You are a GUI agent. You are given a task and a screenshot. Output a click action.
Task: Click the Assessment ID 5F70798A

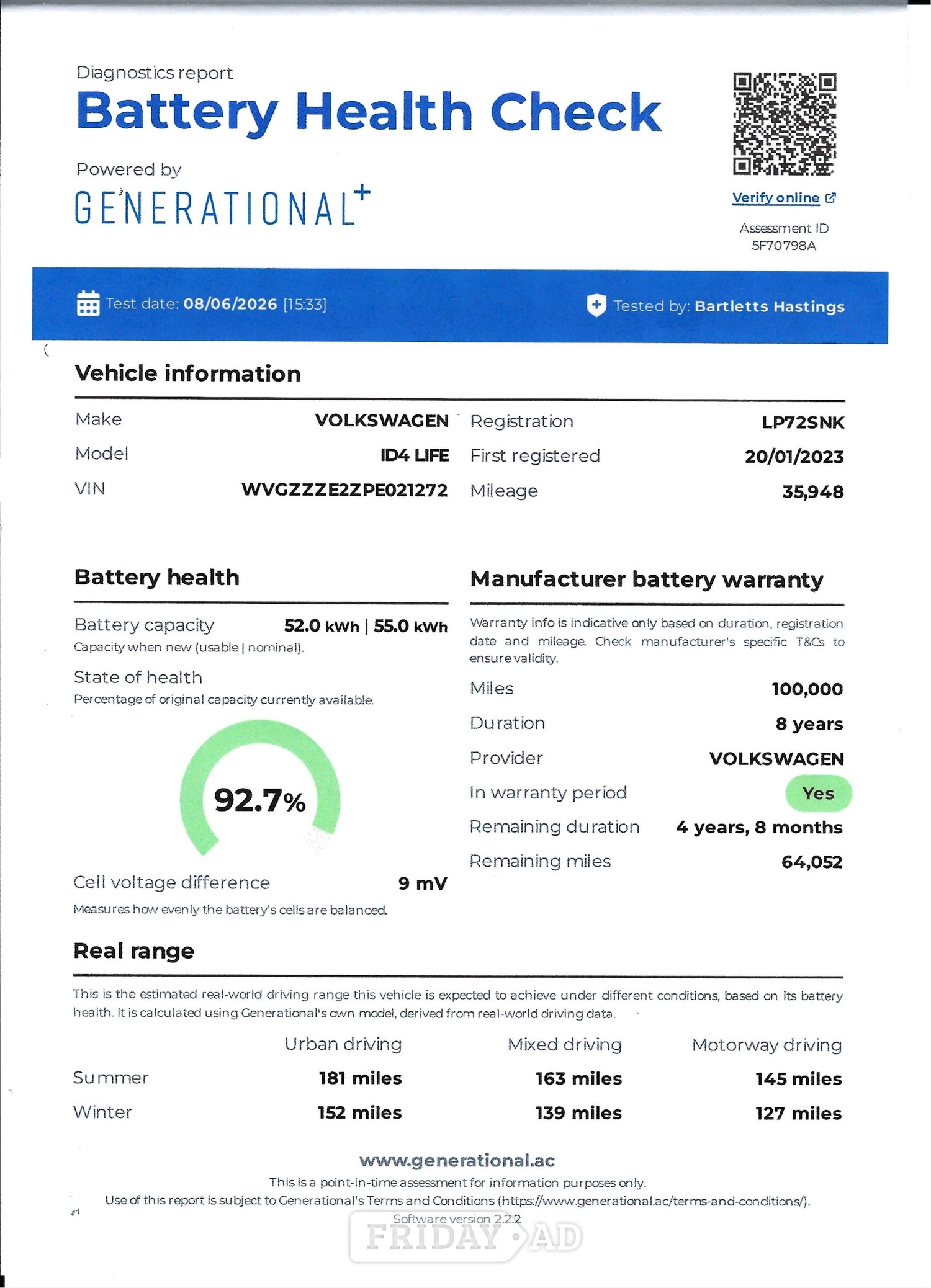coord(784,246)
